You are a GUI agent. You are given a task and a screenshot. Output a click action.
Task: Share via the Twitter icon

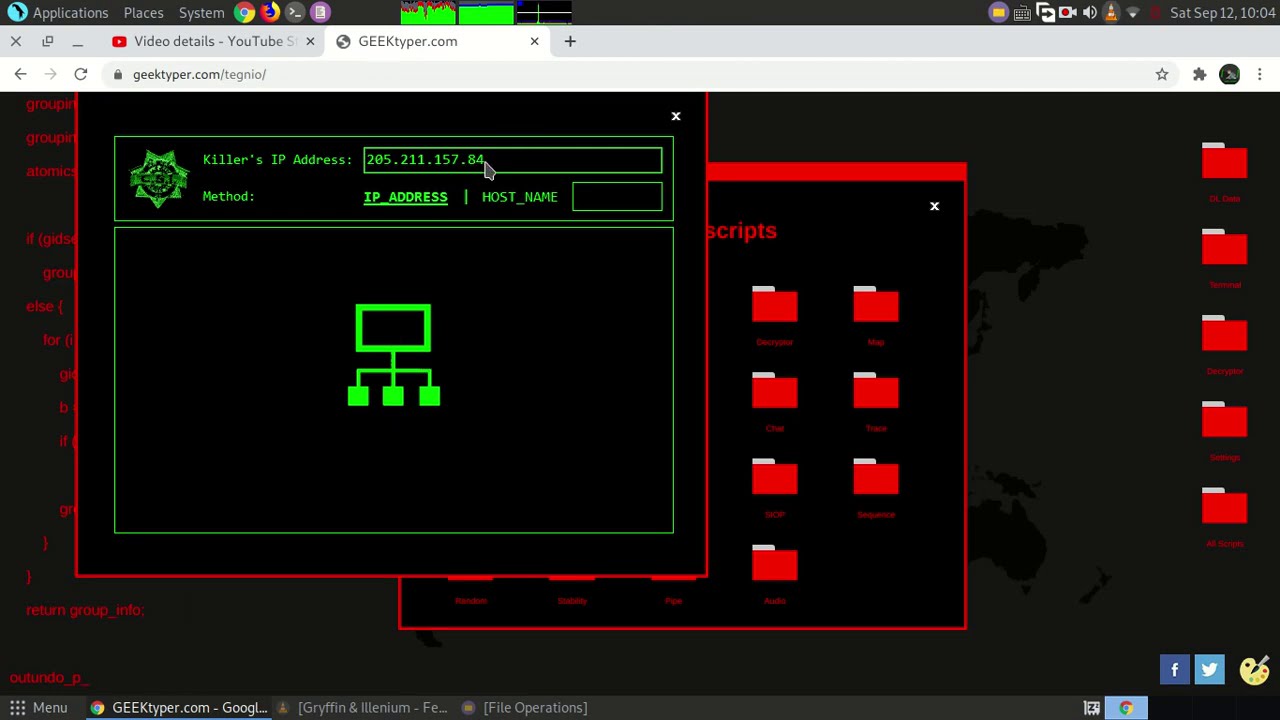coord(1209,669)
